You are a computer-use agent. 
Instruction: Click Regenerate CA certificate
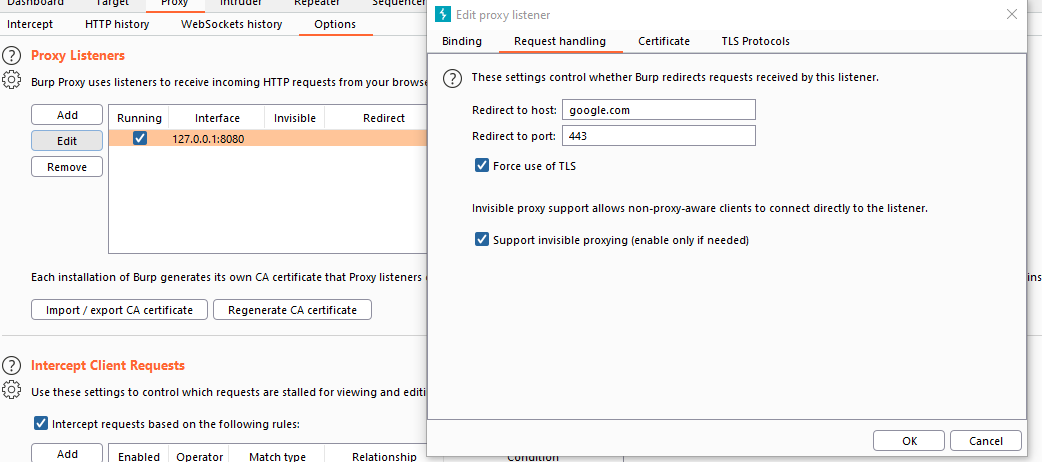[x=292, y=310]
